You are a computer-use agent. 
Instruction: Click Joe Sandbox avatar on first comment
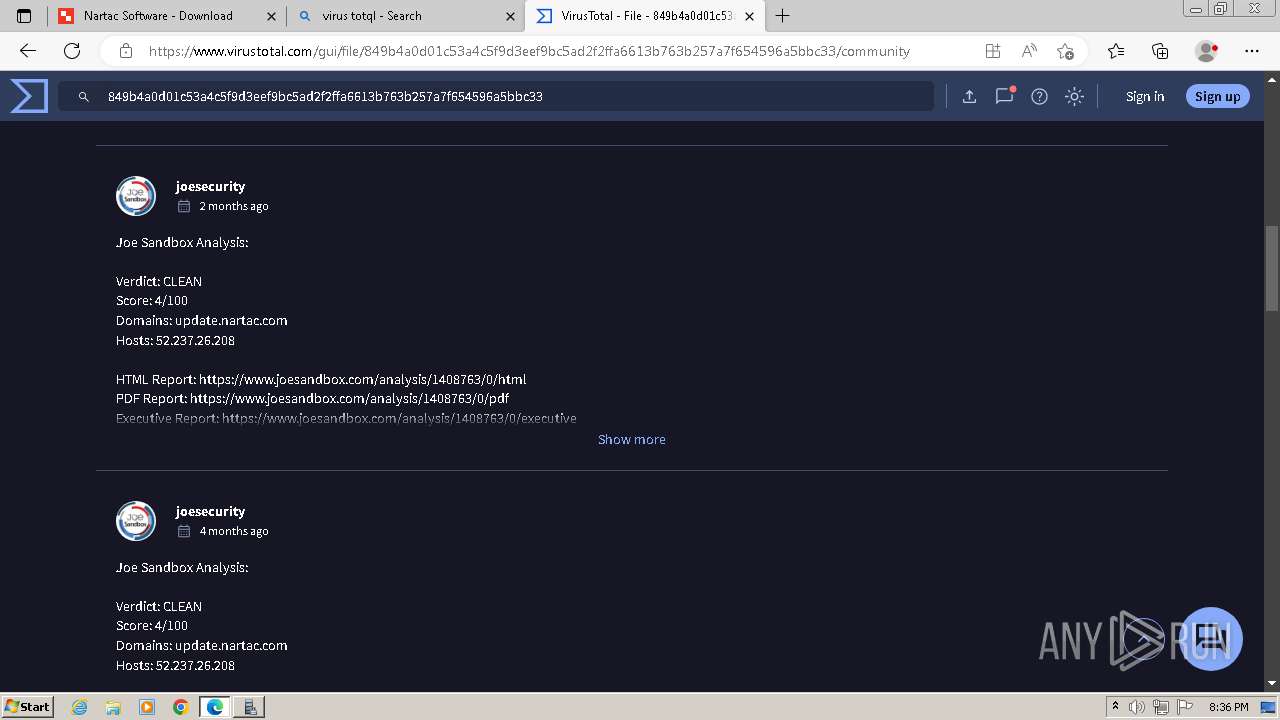(136, 196)
